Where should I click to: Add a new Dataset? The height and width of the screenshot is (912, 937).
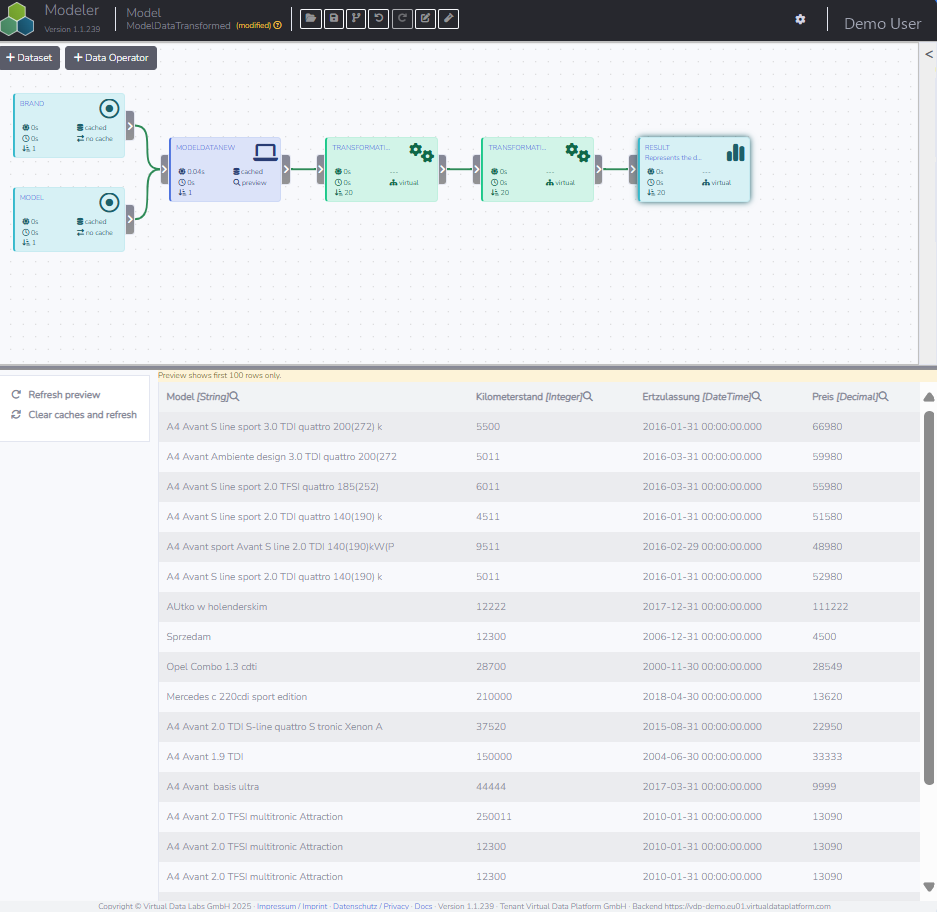[30, 58]
